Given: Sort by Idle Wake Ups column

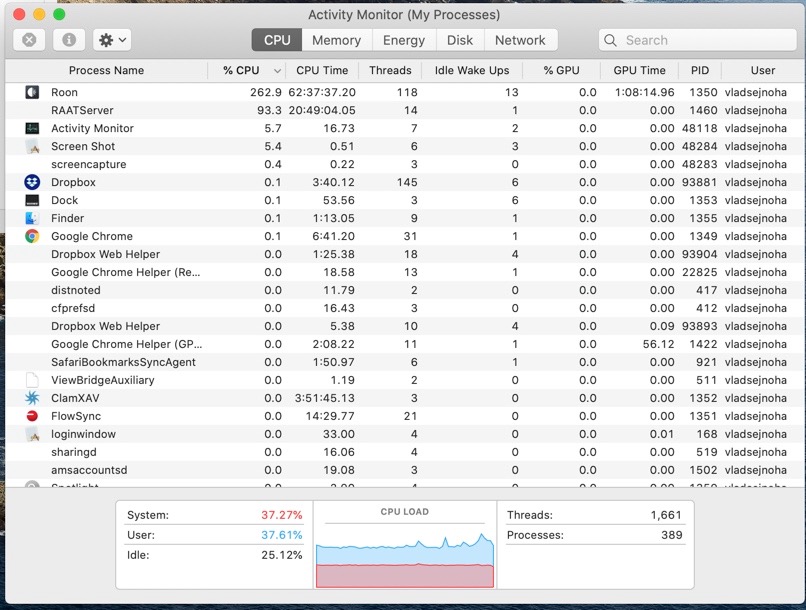Looking at the screenshot, I should (x=472, y=70).
